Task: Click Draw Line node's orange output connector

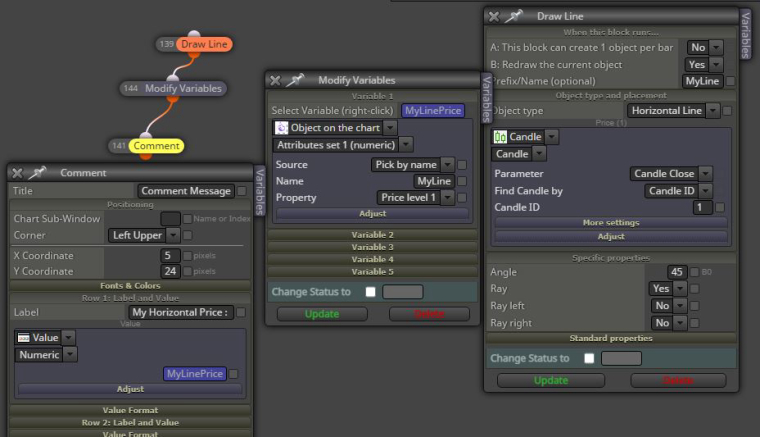Action: point(194,55)
